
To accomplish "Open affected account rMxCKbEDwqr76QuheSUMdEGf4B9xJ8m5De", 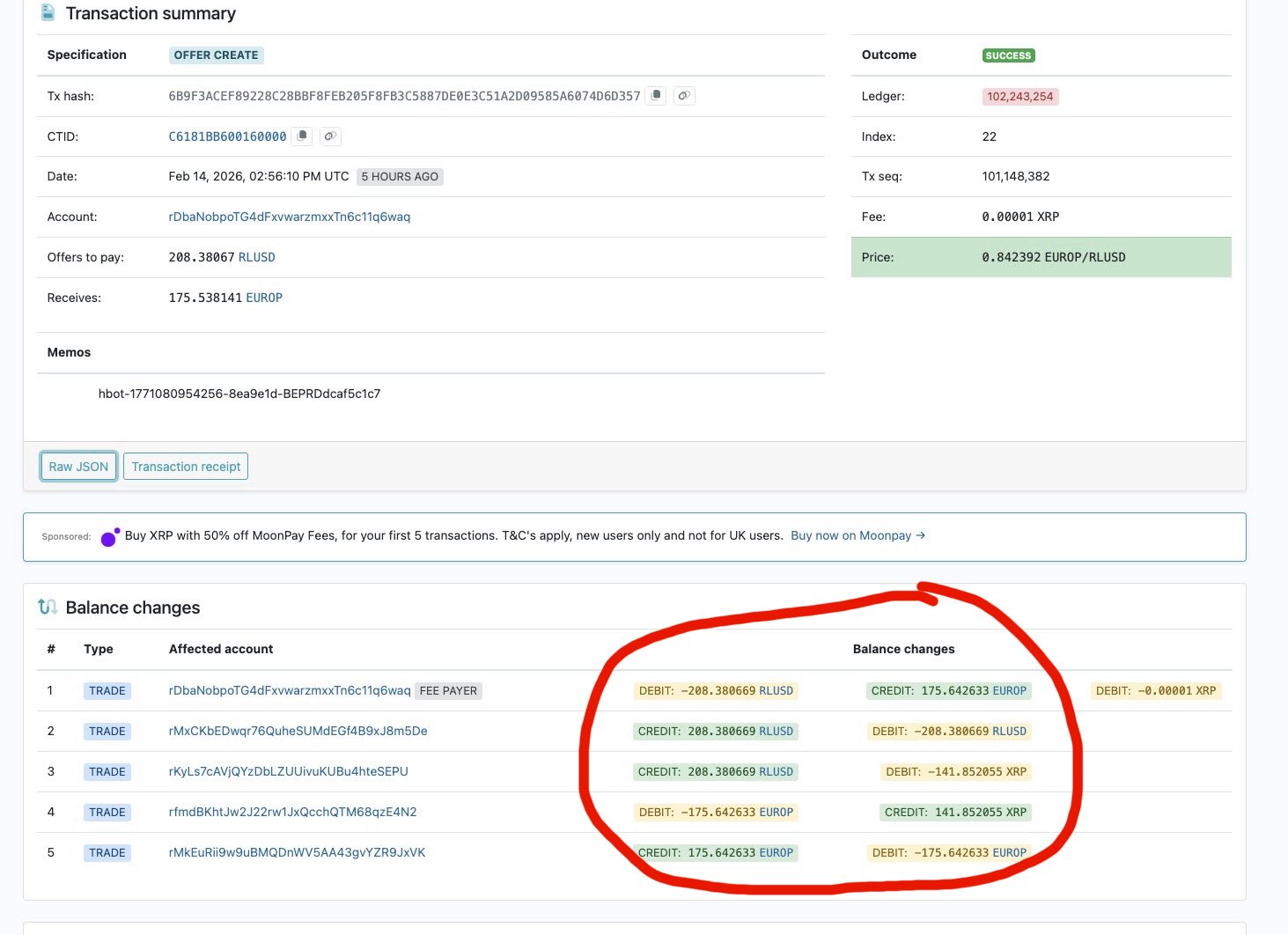I will (298, 731).
